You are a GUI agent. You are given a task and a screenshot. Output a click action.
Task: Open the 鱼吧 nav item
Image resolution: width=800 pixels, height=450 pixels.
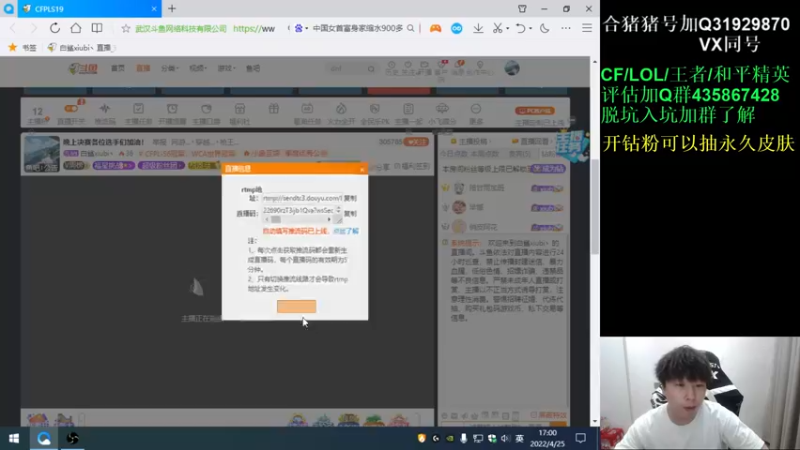click(253, 68)
